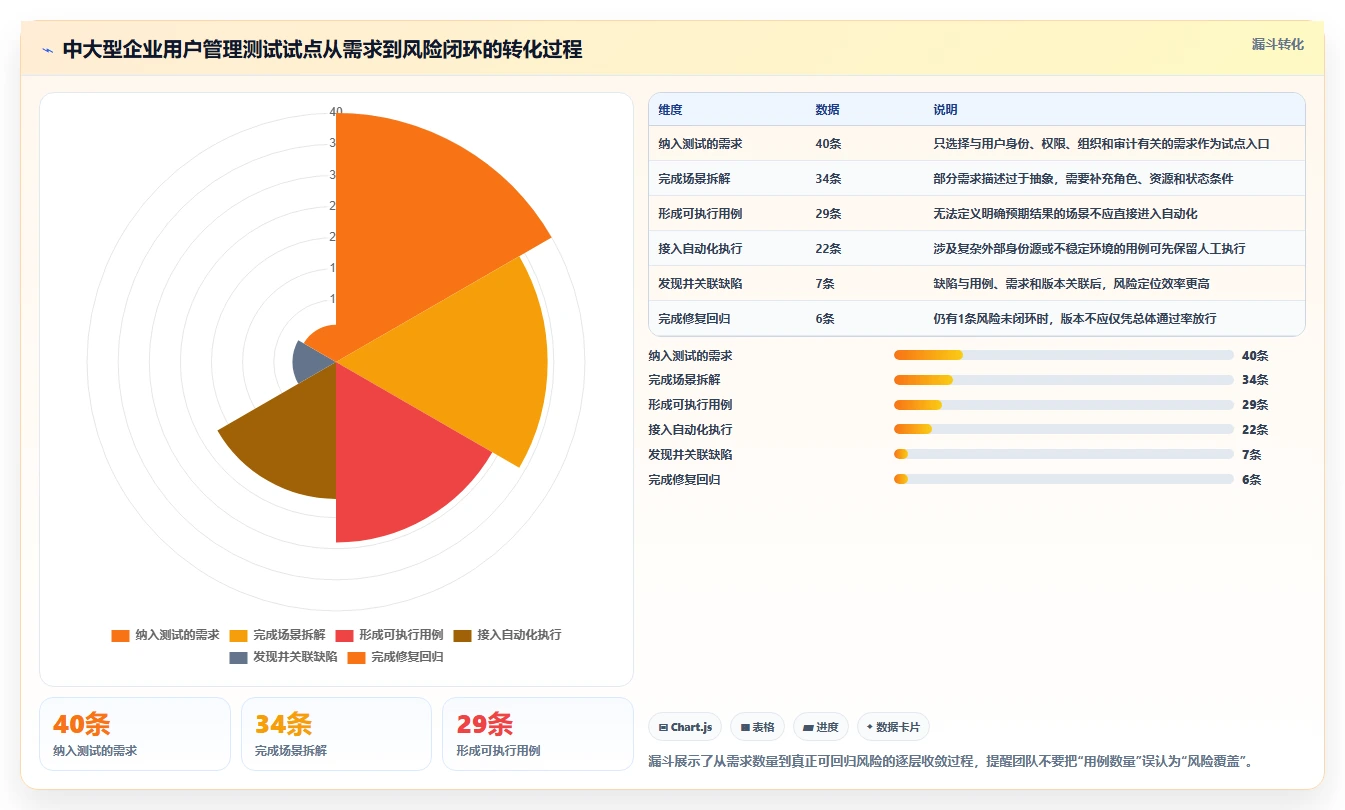Click the 数据卡片 tag chip
This screenshot has width=1345, height=810.
click(893, 727)
